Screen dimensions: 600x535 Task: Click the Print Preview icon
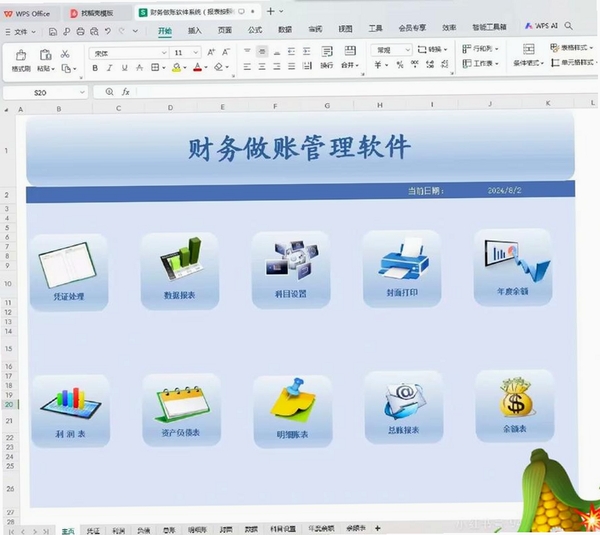[x=94, y=31]
